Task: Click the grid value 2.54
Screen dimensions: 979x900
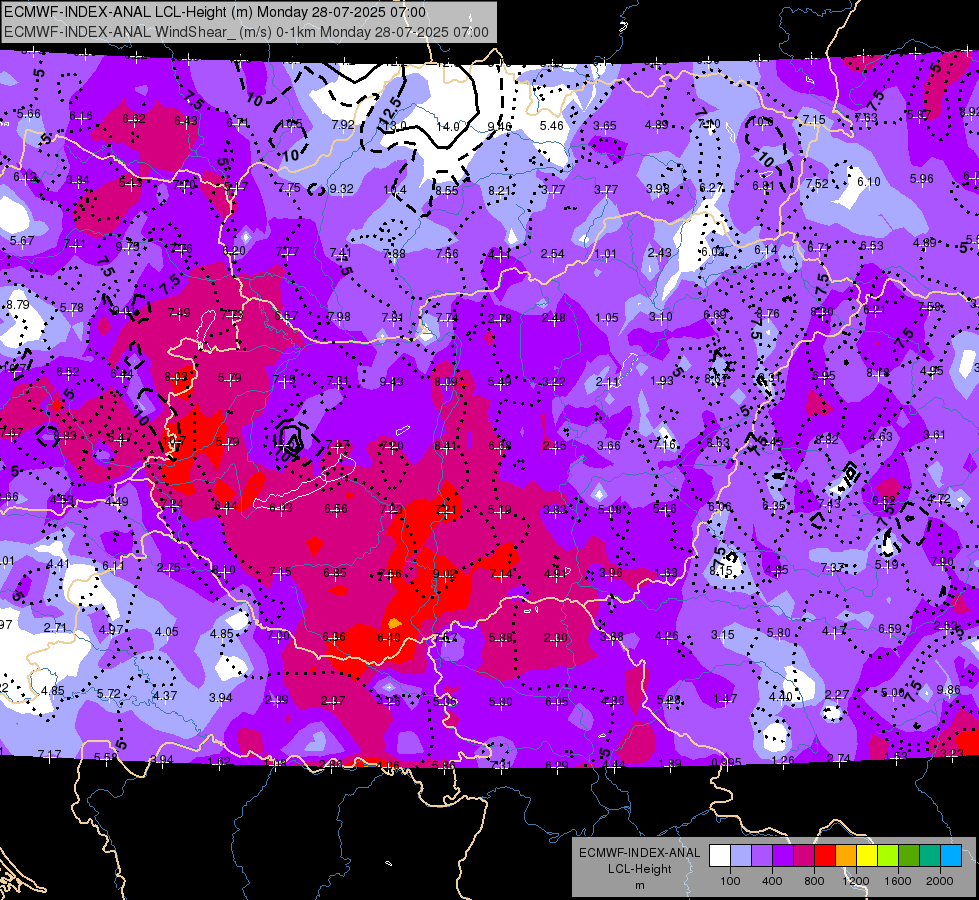Action: tap(553, 254)
